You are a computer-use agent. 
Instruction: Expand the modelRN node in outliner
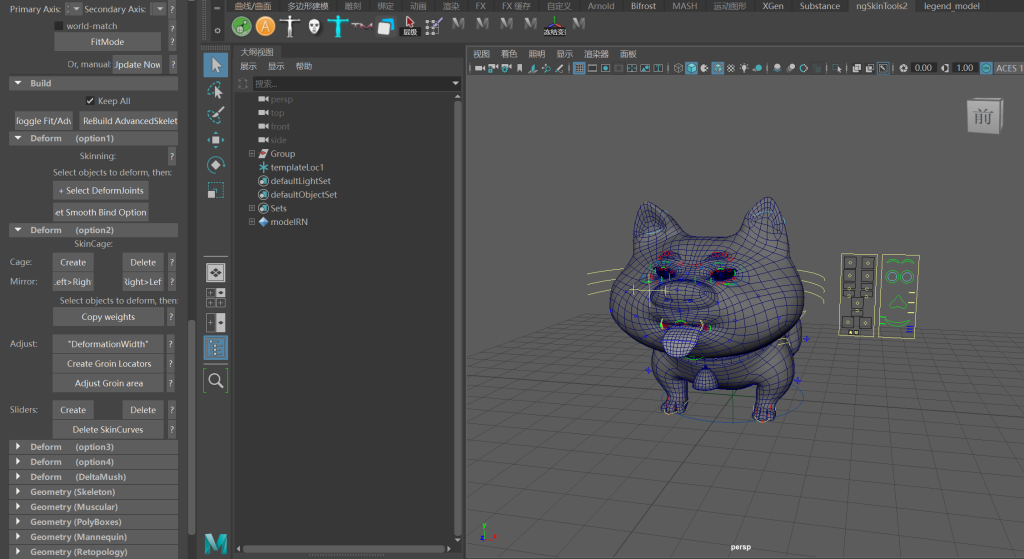tap(251, 221)
